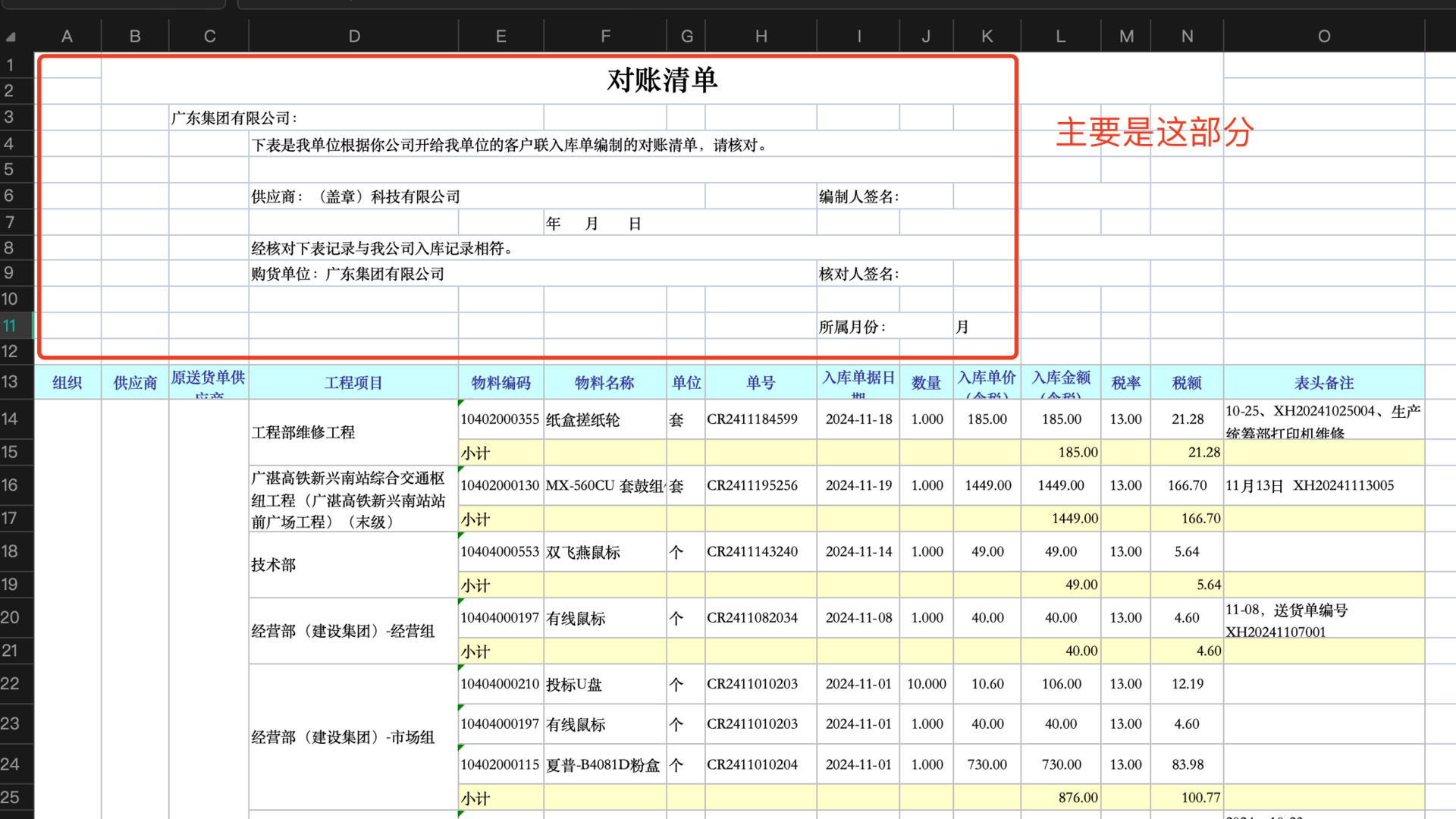This screenshot has height=819, width=1456.
Task: Click the amount cell 106.00
Action: click(x=1061, y=683)
